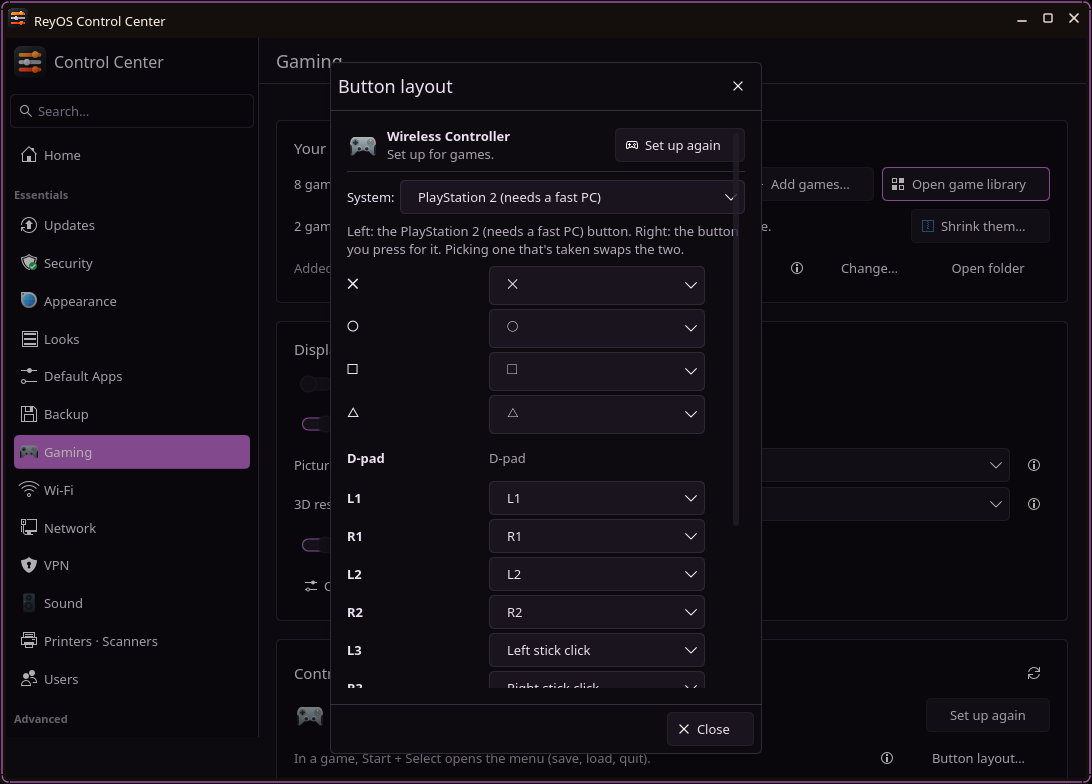The height and width of the screenshot is (784, 1092).
Task: Expand the L3 dropdown showing Left stick click
Action: tap(596, 650)
